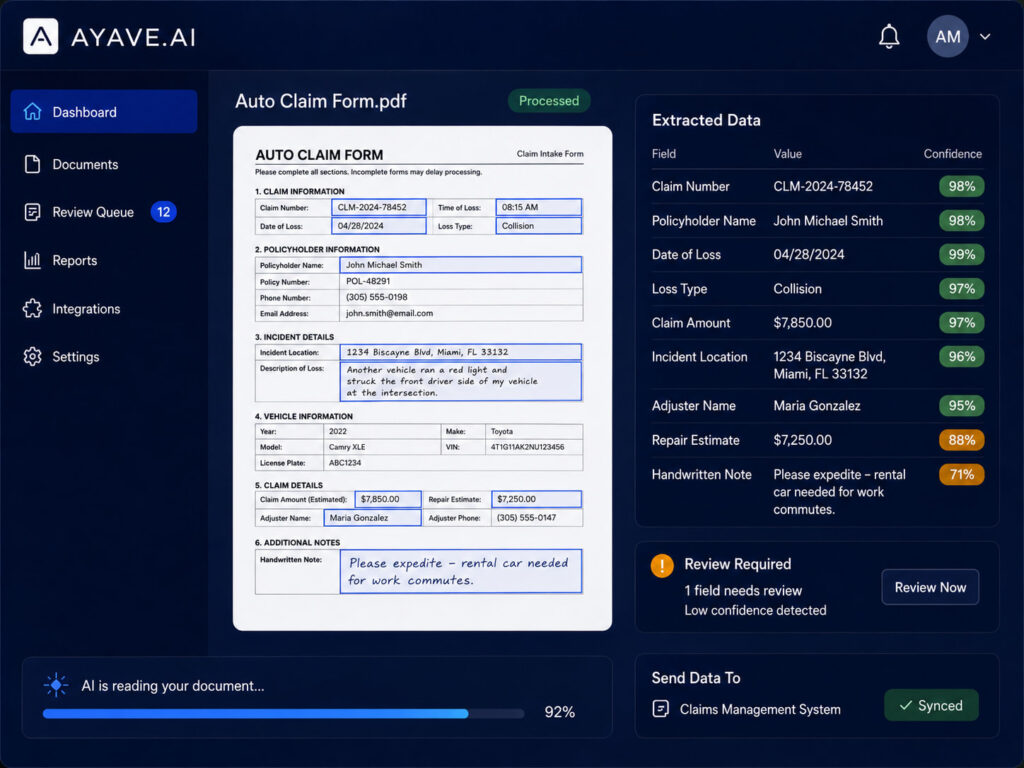Click the Settings gear icon
The image size is (1024, 768).
[x=33, y=357]
